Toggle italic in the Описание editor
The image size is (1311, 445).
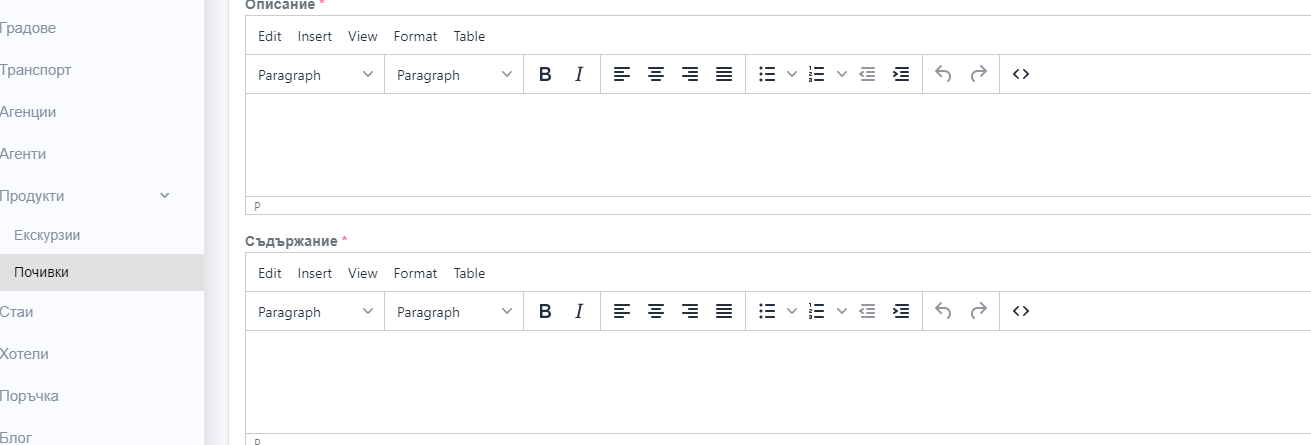pyautogui.click(x=578, y=74)
